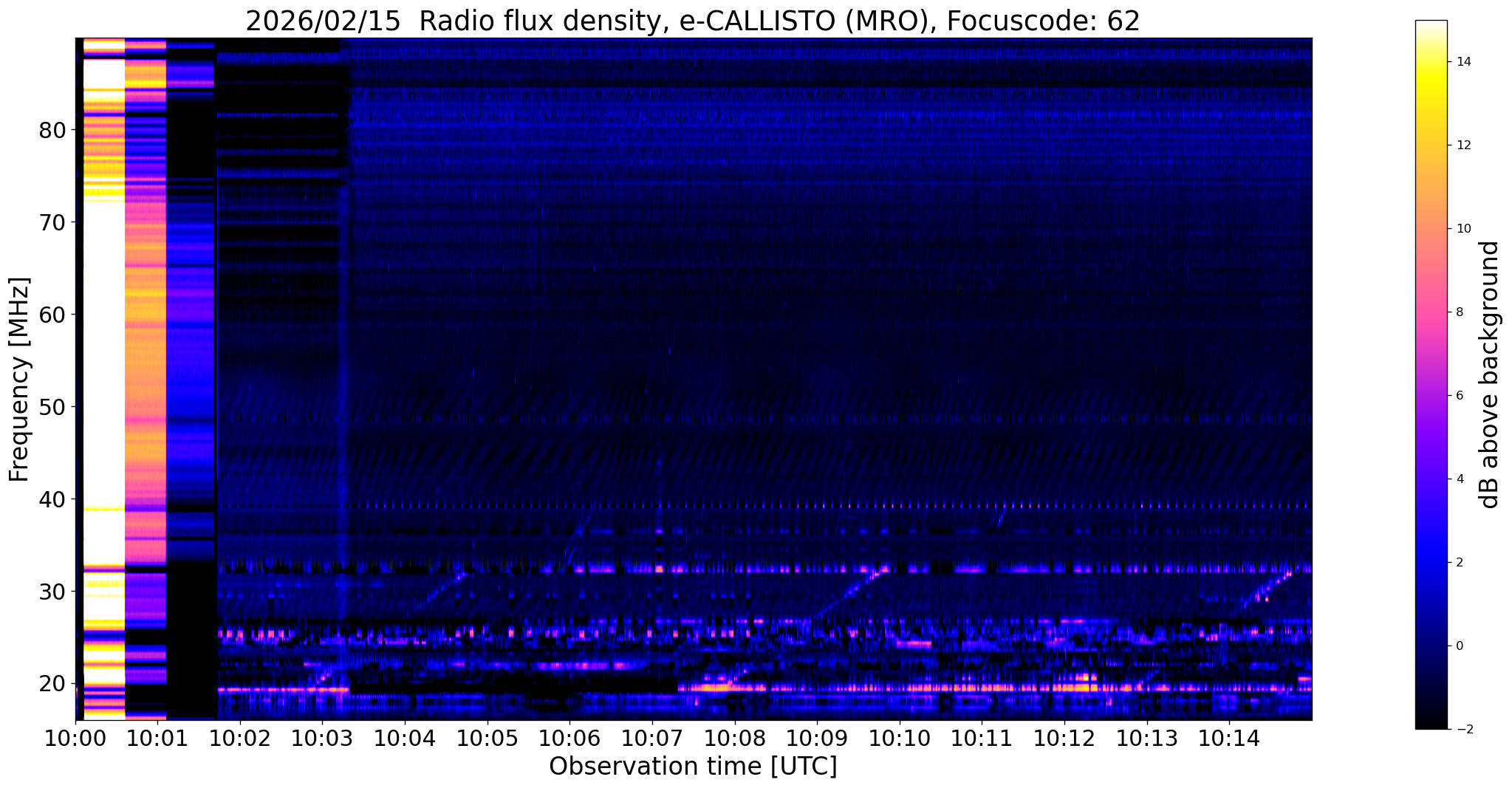Select the 10:11 time tick label
1512x788 pixels.
pos(982,739)
